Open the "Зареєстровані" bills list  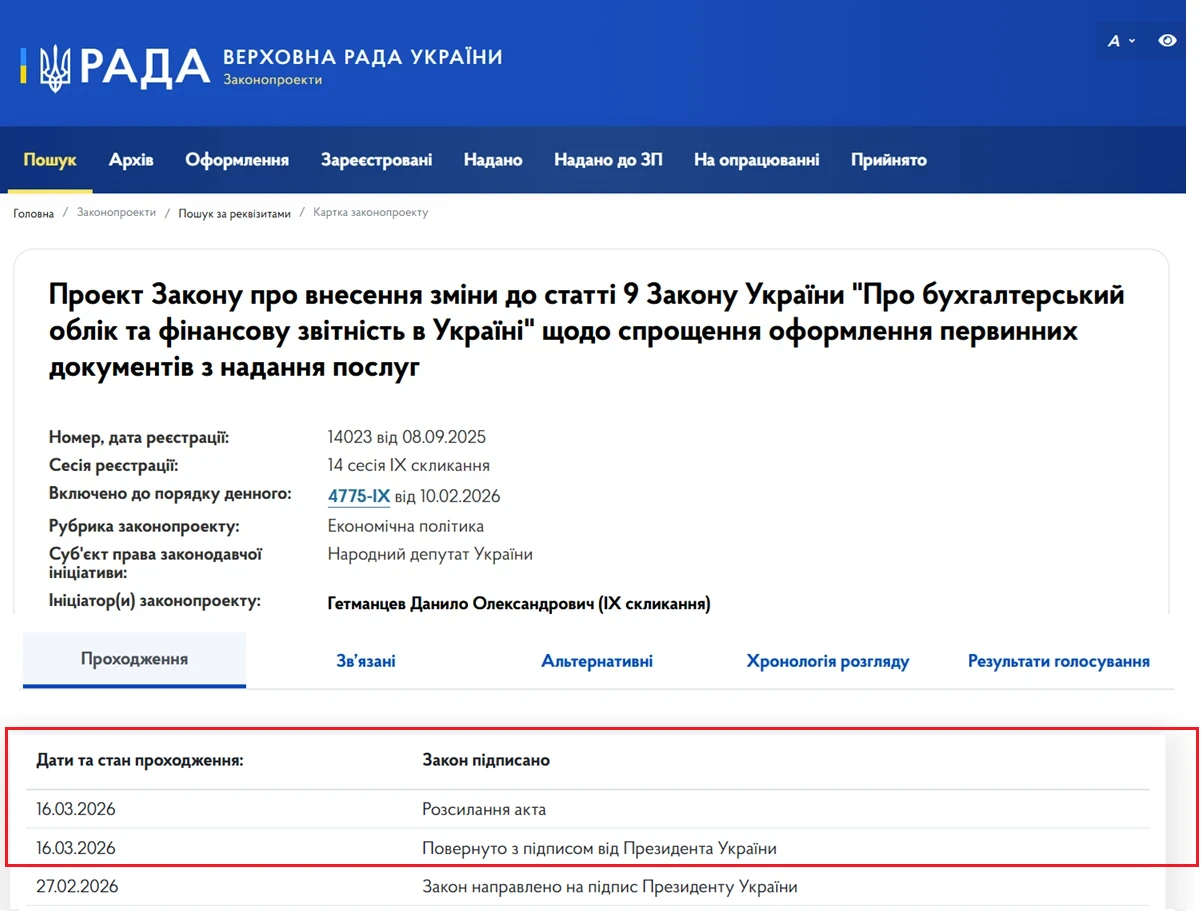tap(377, 159)
